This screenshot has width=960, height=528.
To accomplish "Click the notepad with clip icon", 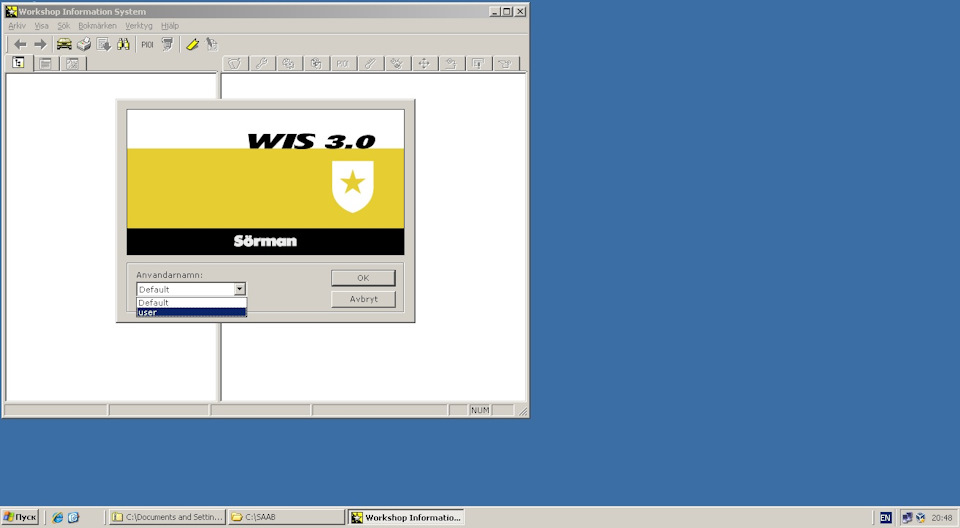I will coord(212,44).
